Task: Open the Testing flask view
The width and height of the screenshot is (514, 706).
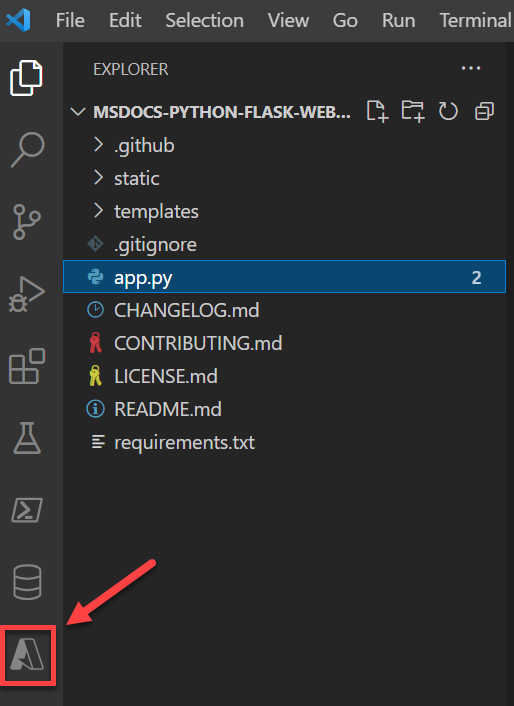Action: 27,438
